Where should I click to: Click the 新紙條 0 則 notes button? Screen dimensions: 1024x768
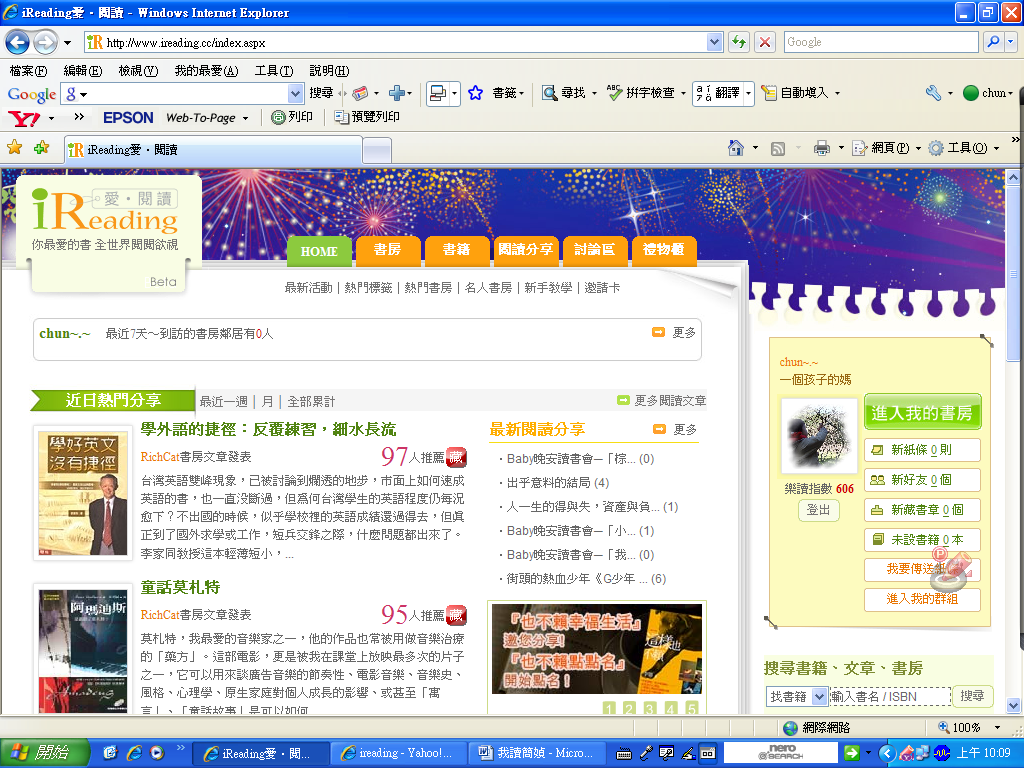point(922,450)
